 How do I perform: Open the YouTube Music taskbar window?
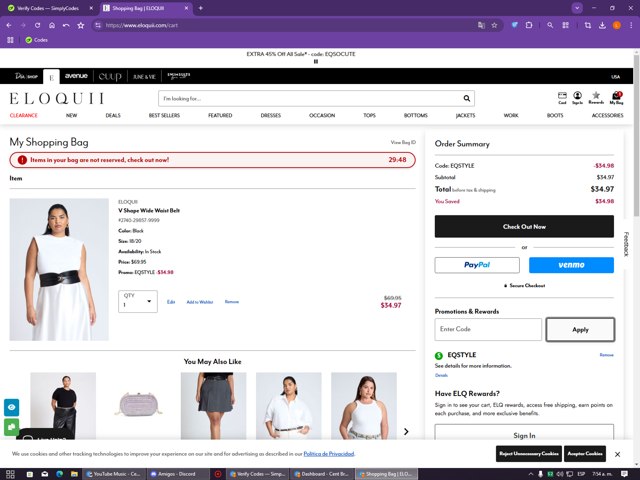(x=114, y=474)
